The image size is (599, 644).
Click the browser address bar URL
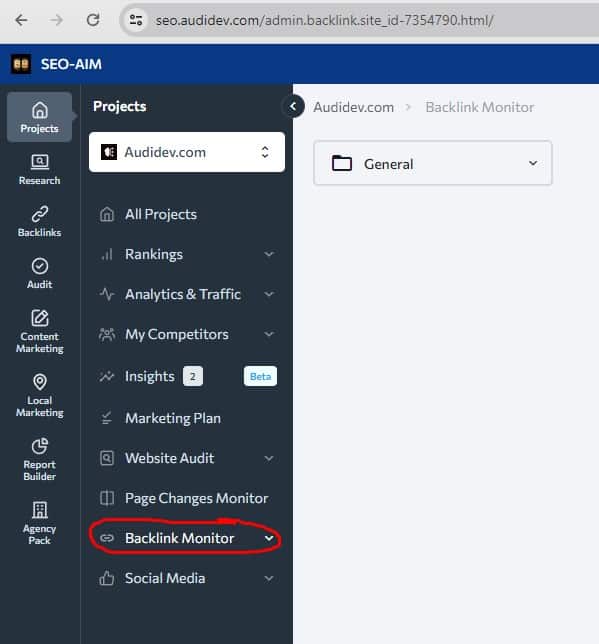point(324,20)
